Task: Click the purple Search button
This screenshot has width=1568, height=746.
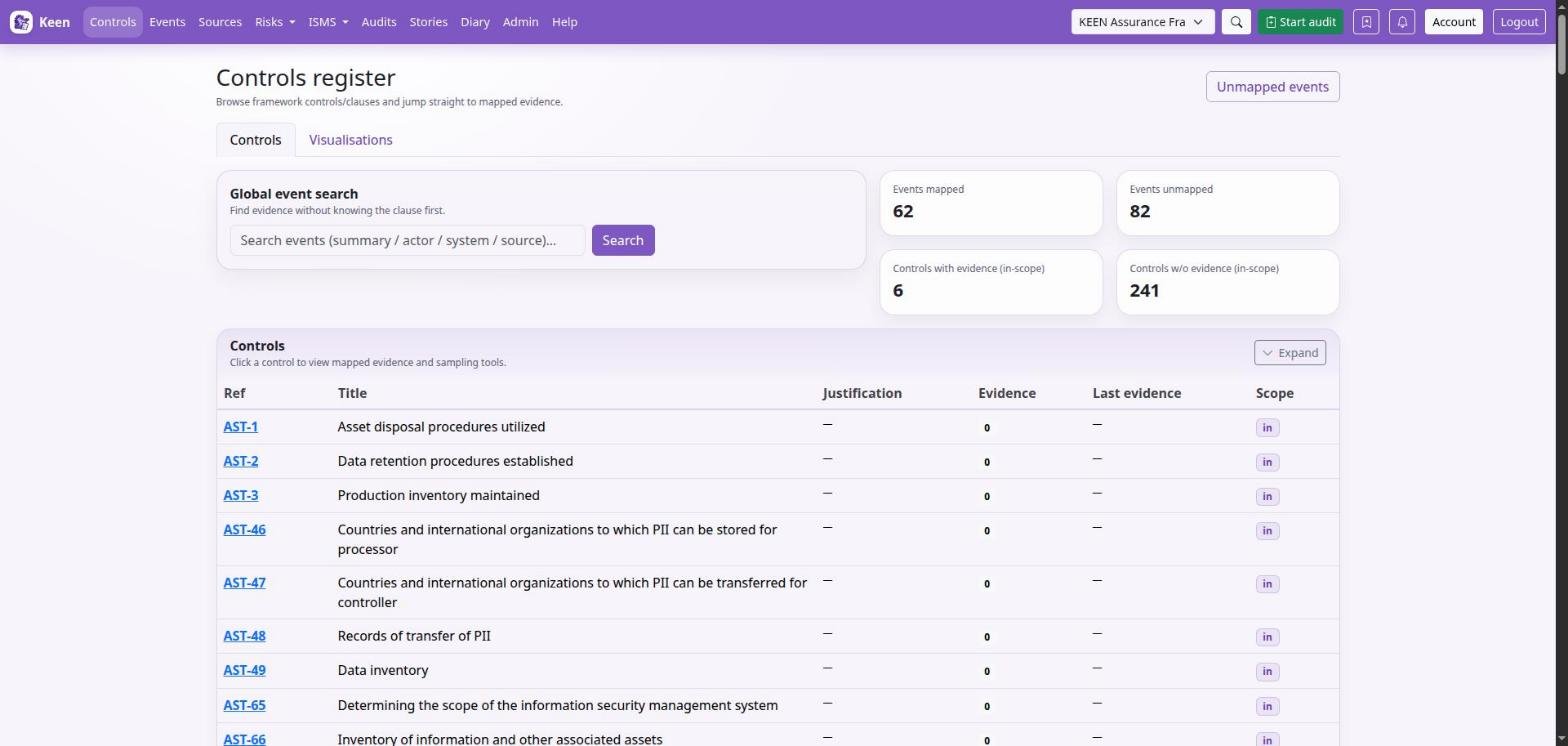Action: pos(623,240)
